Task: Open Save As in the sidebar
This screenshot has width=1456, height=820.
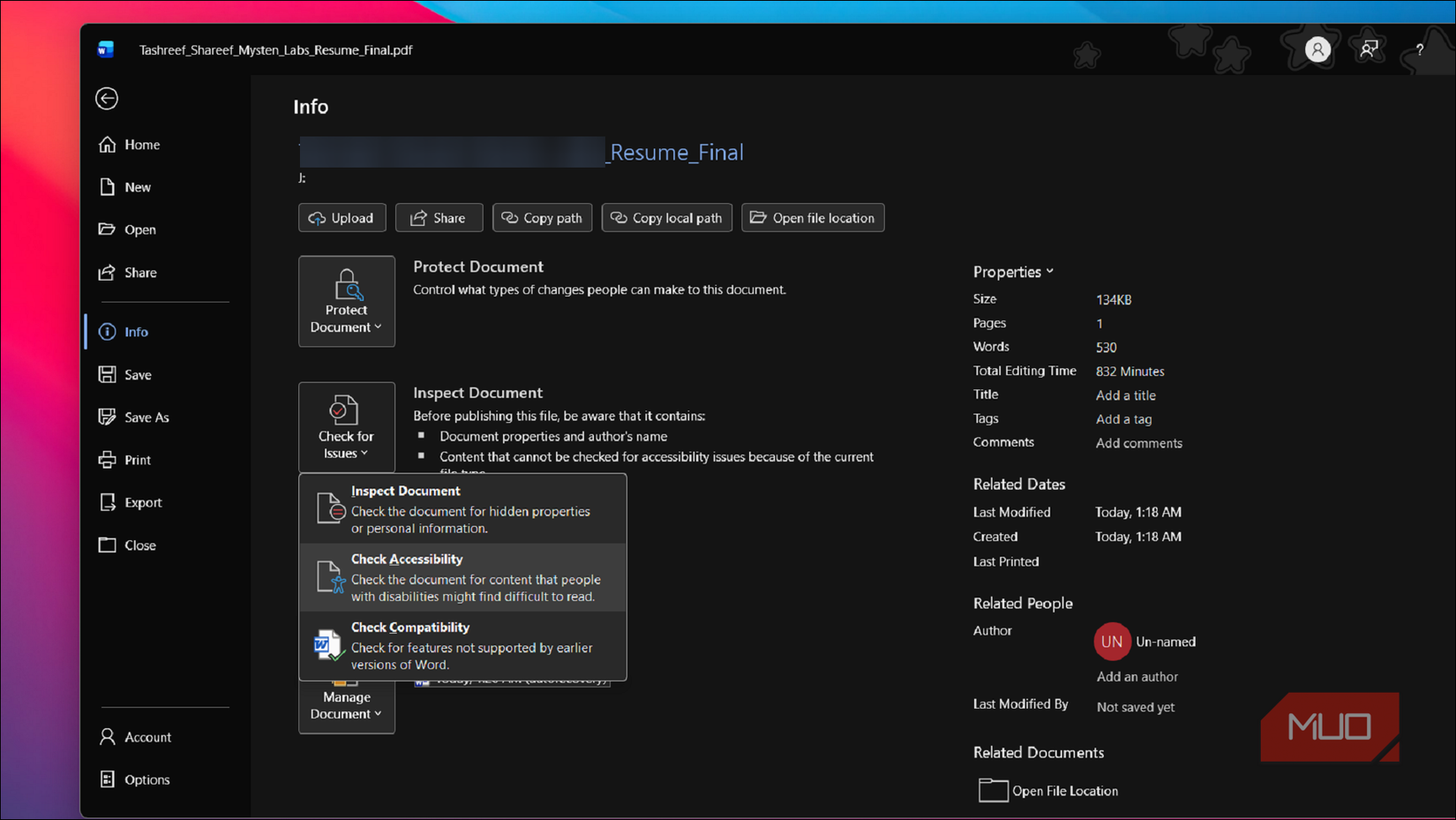Action: 134,418
